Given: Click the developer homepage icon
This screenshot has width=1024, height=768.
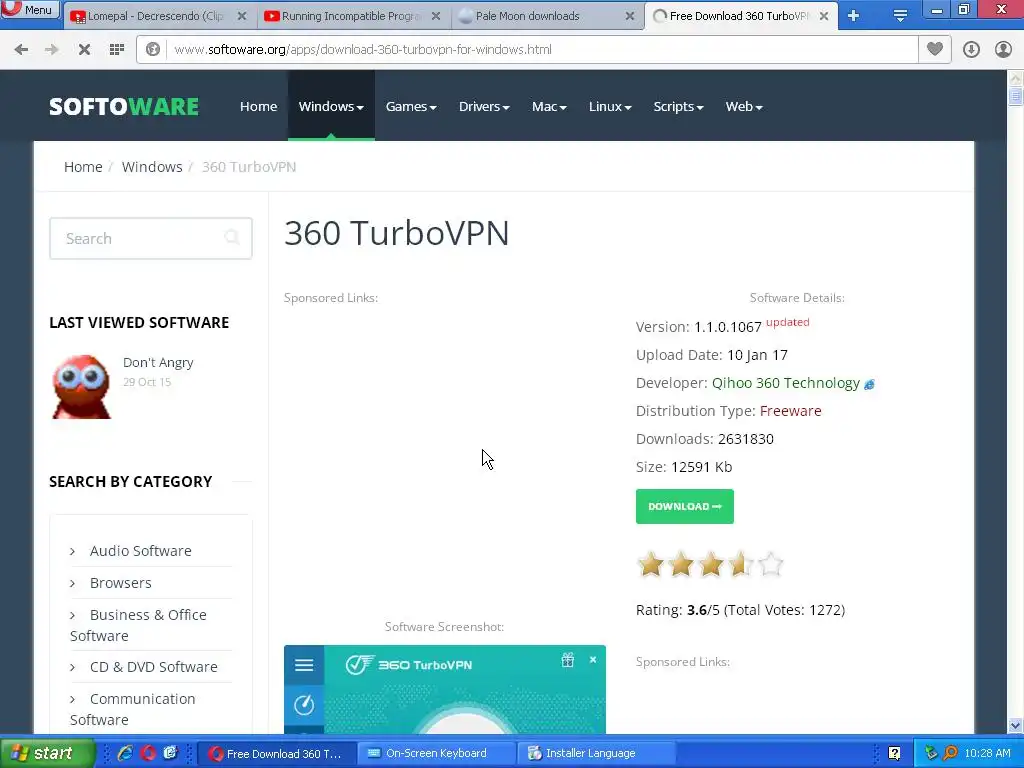Looking at the screenshot, I should click(x=869, y=385).
